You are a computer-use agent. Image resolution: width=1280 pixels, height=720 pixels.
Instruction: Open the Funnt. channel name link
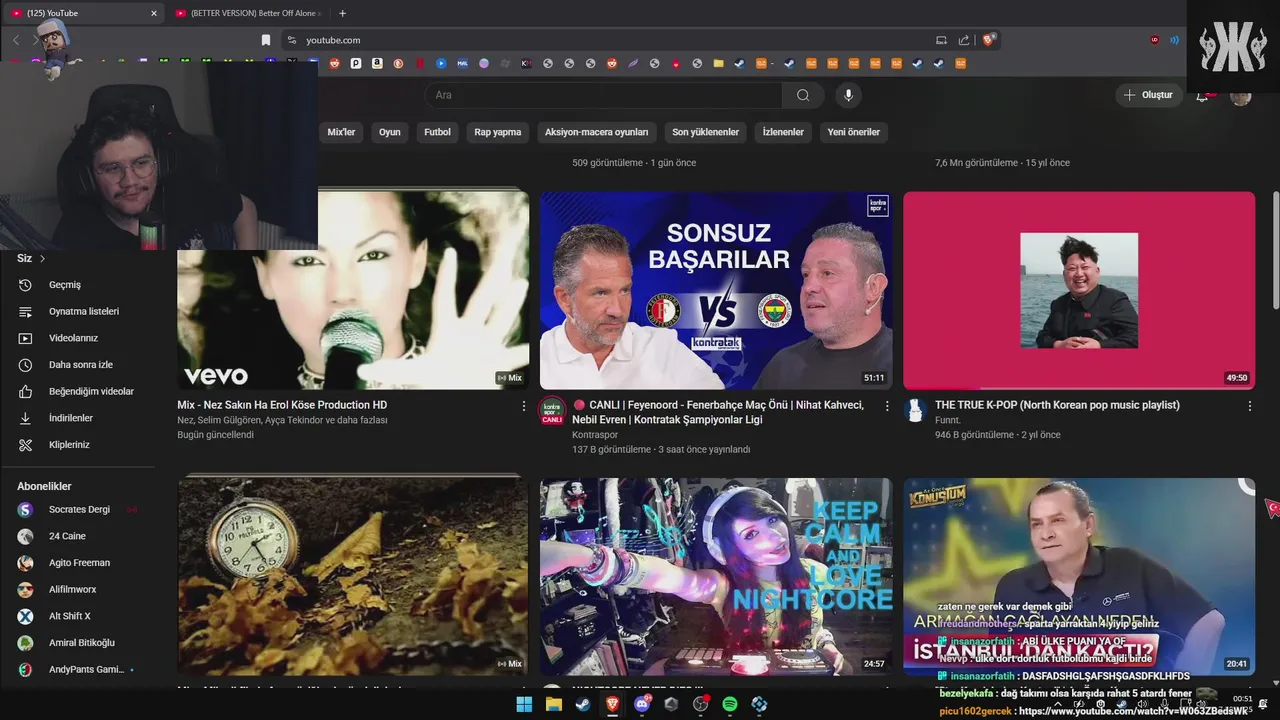pos(948,420)
